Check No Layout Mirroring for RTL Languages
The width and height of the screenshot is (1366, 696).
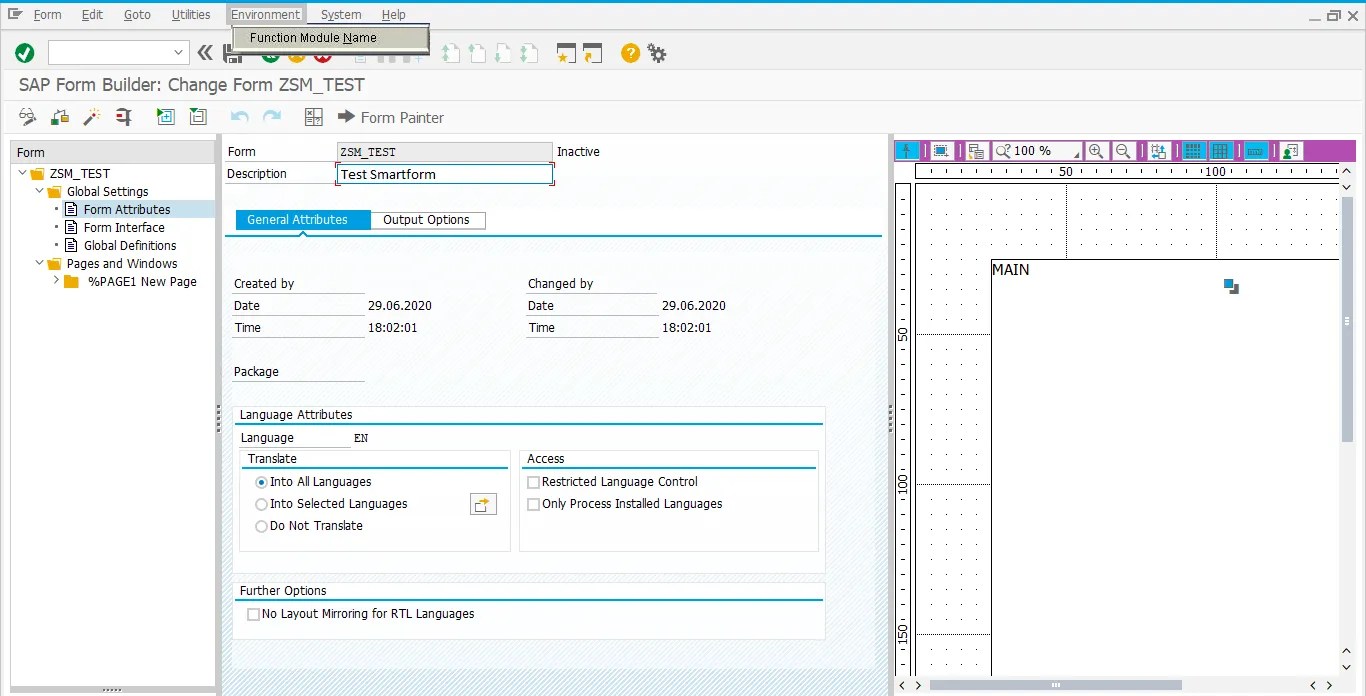coord(254,613)
